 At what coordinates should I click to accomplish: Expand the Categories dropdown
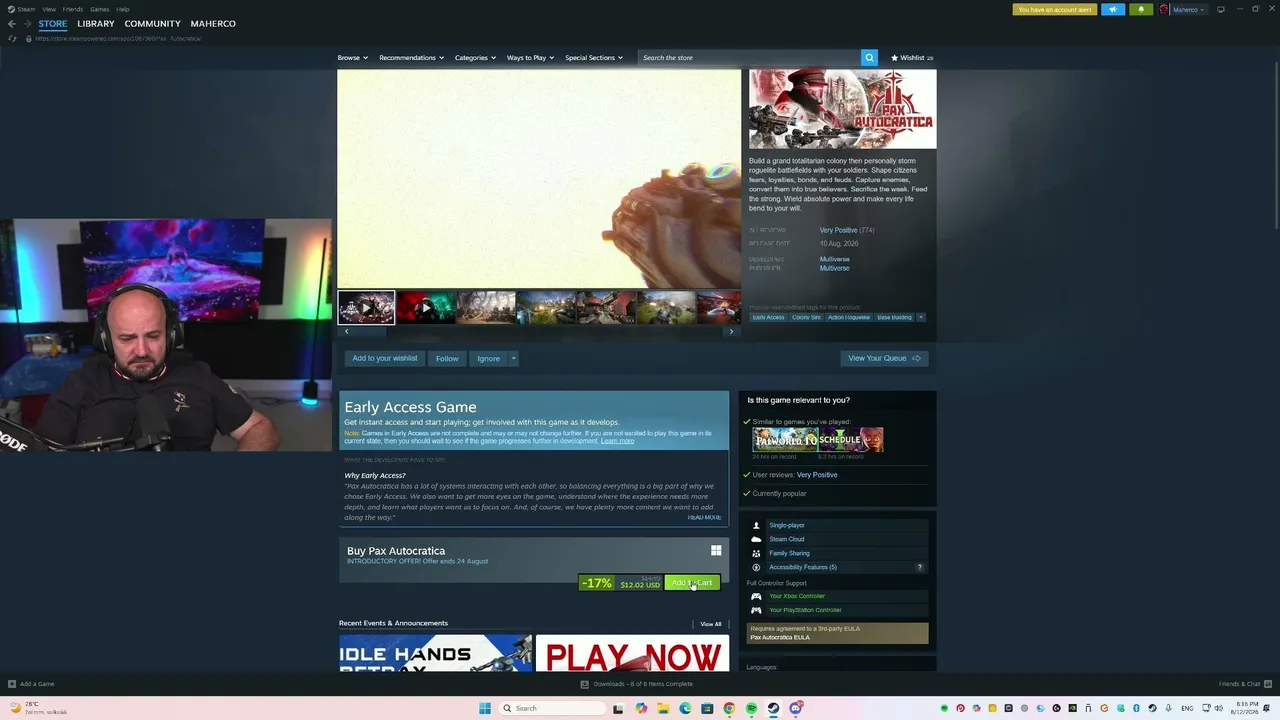pos(475,58)
